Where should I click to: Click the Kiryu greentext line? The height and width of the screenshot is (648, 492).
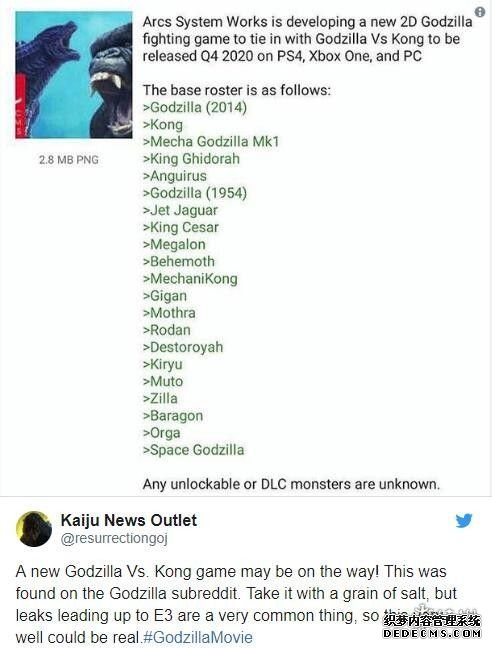[162, 364]
